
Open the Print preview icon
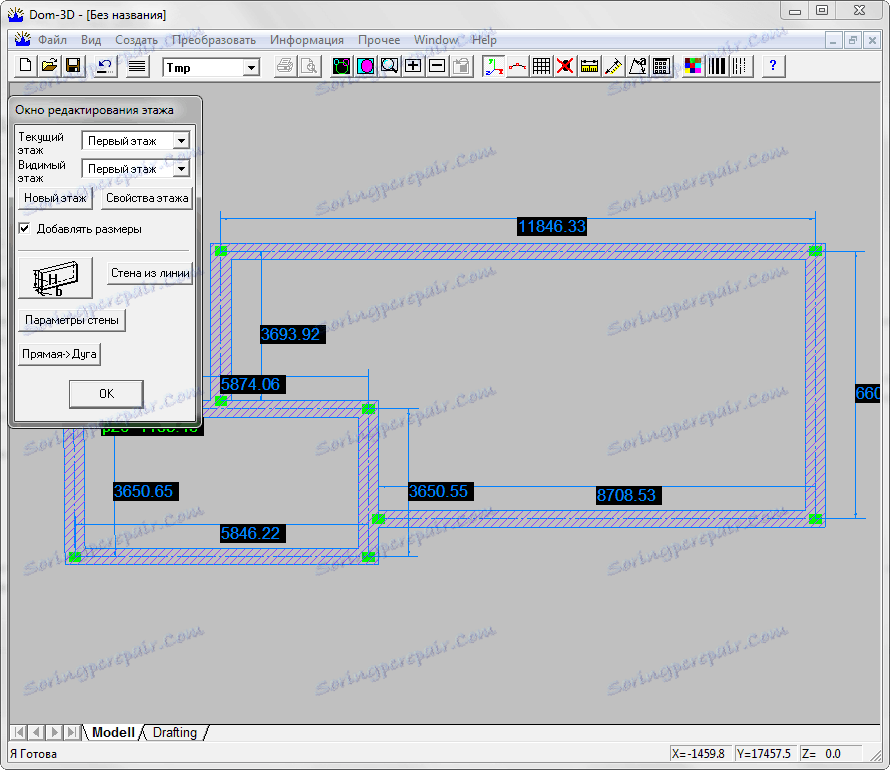(x=309, y=66)
